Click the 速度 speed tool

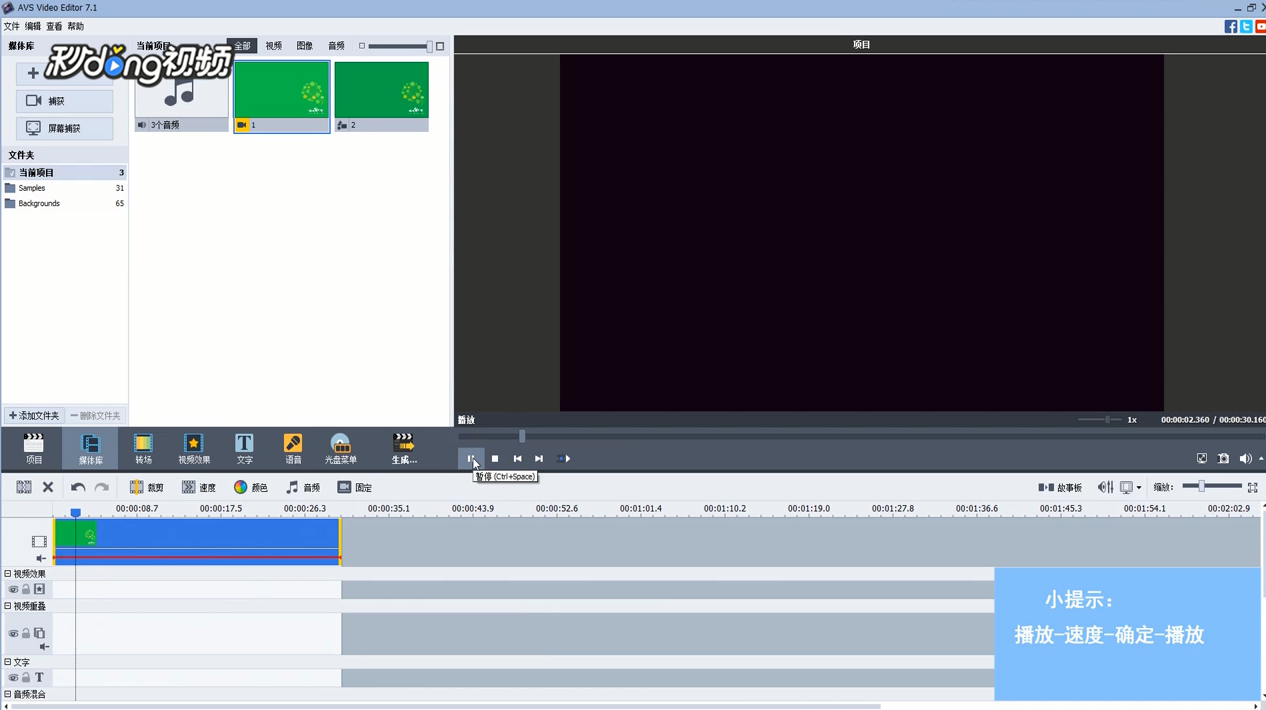click(x=198, y=487)
